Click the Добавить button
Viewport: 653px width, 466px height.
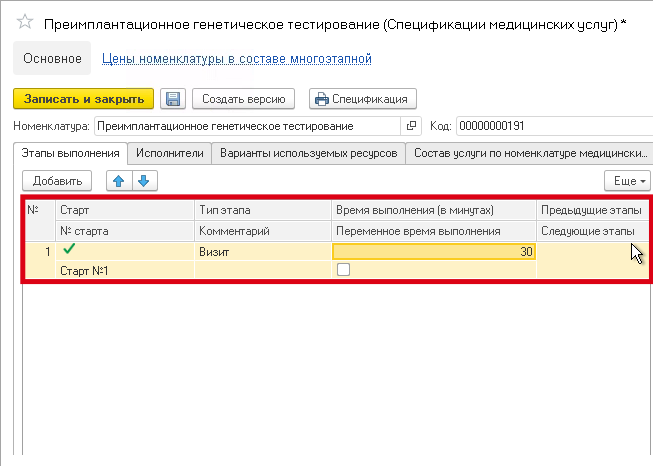[x=57, y=181]
